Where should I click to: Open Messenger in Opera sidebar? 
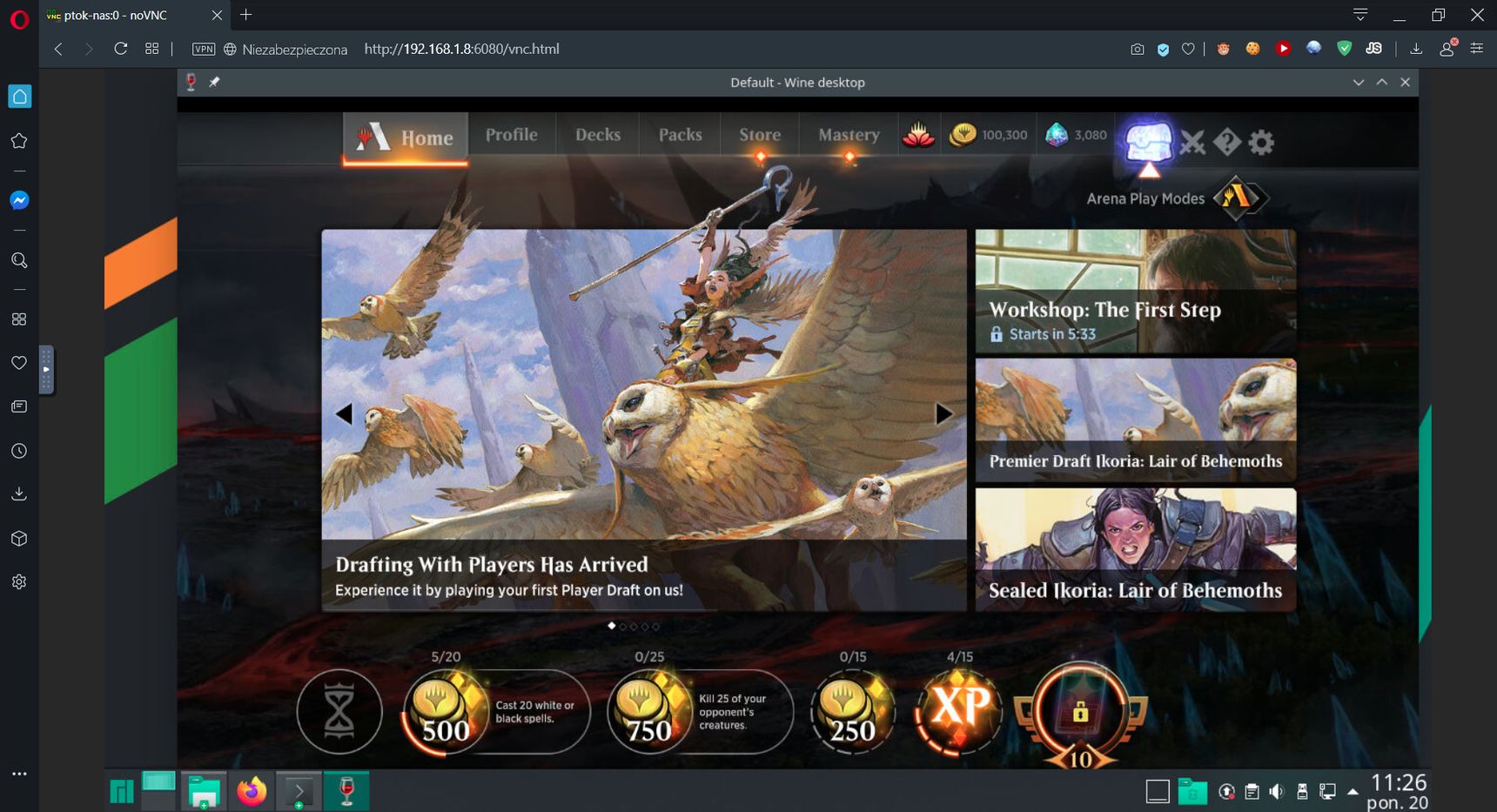coord(19,200)
